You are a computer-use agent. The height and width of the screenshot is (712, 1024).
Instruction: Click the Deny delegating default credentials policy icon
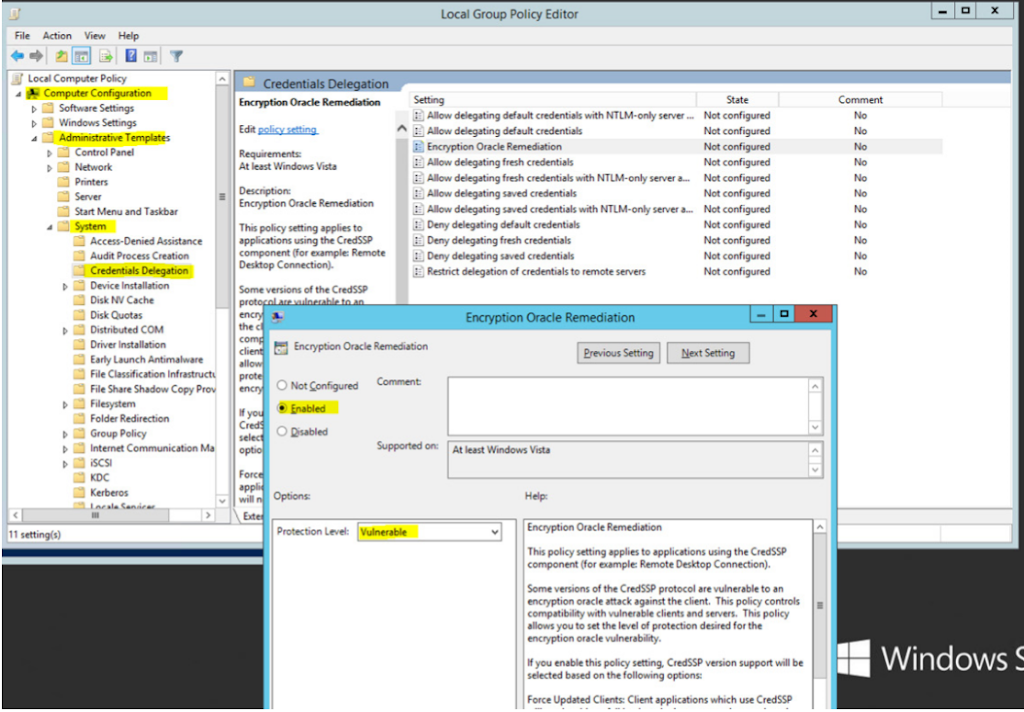419,225
